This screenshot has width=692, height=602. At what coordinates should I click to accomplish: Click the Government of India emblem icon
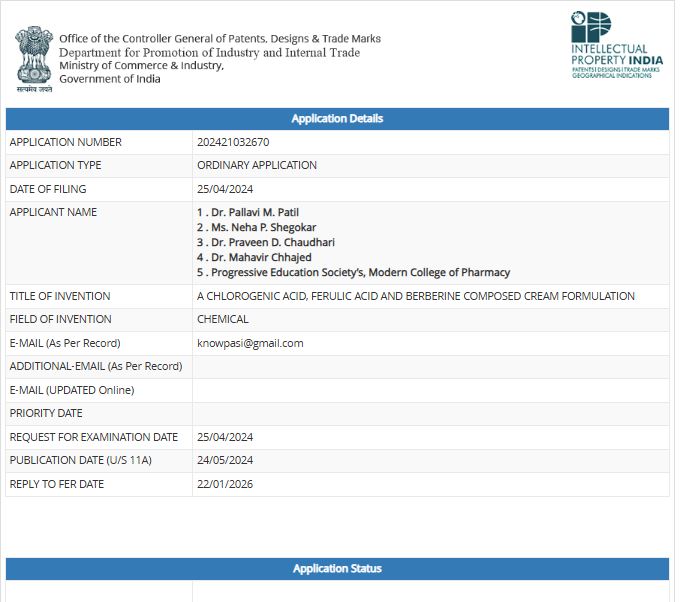pyautogui.click(x=34, y=59)
